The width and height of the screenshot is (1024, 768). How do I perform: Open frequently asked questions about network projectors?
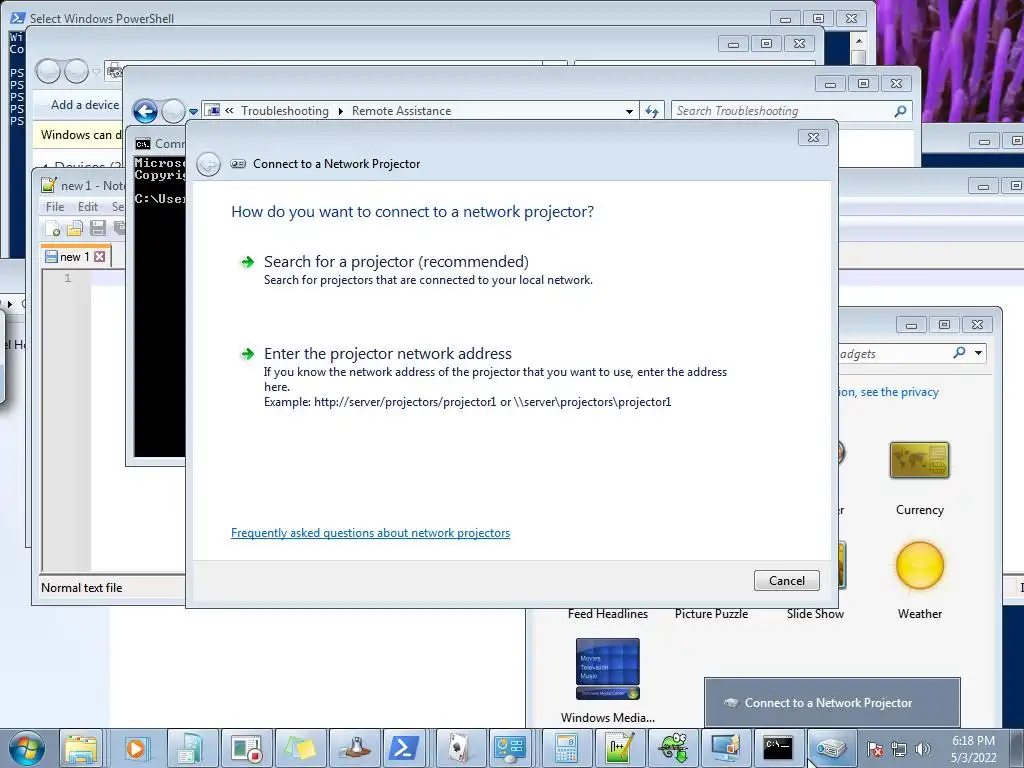[370, 533]
